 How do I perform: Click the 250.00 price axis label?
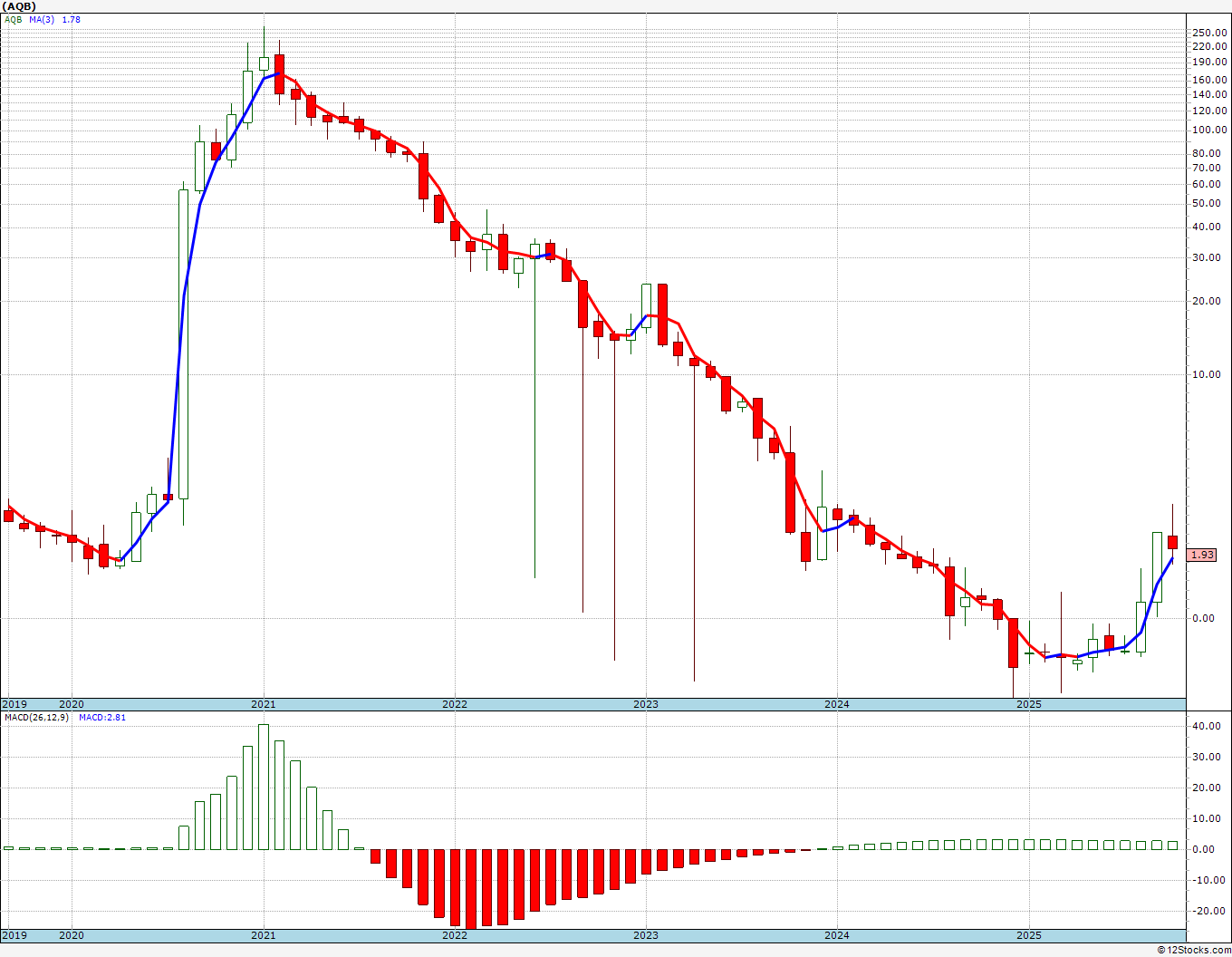coord(1209,33)
